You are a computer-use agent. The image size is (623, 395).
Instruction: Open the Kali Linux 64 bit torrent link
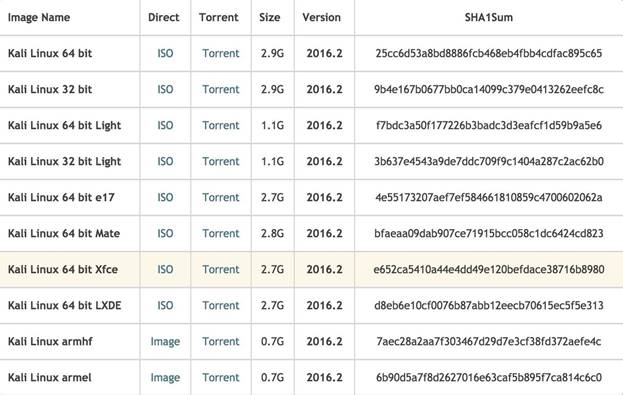221,53
